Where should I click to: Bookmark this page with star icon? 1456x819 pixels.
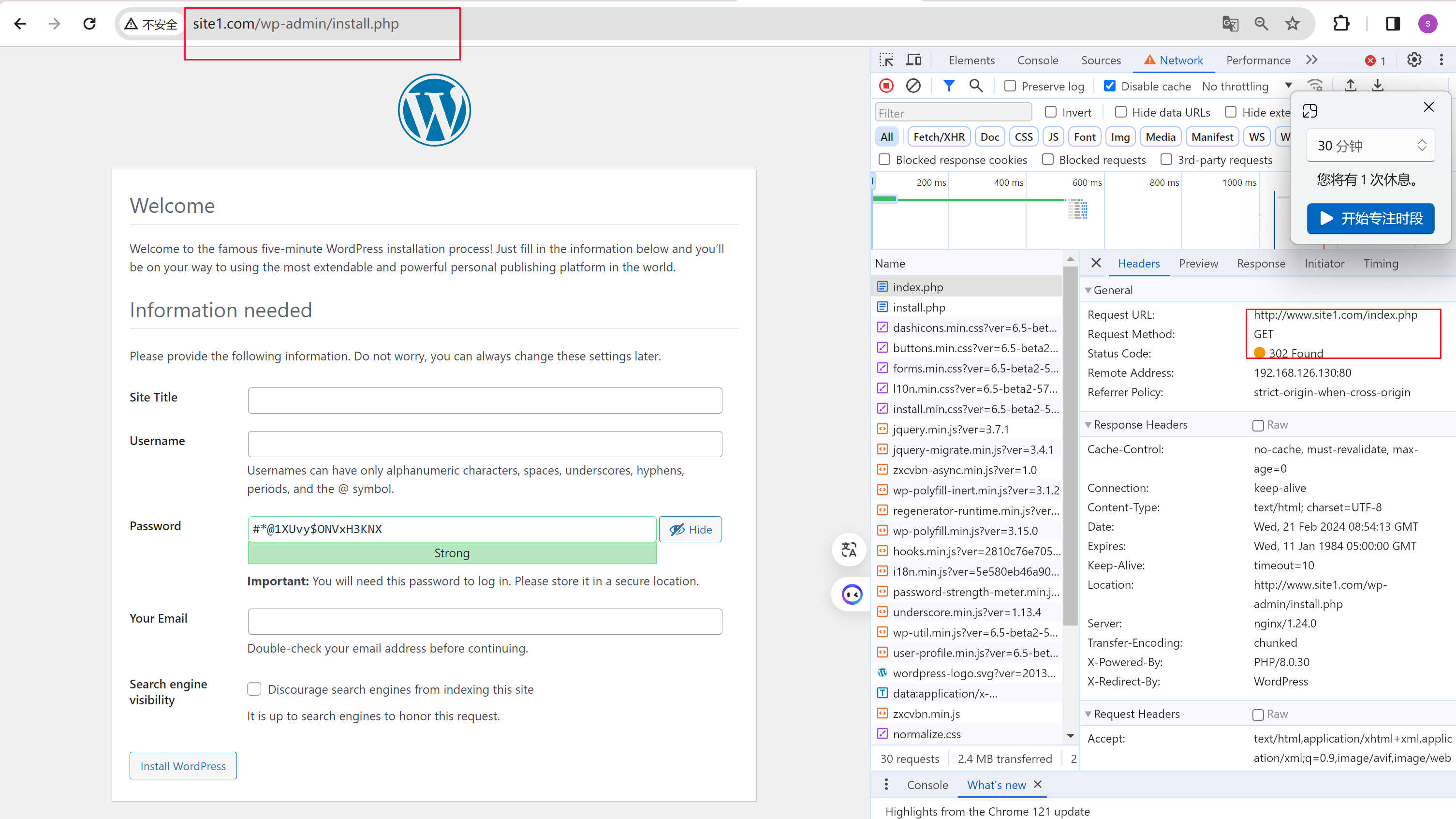coord(1292,24)
